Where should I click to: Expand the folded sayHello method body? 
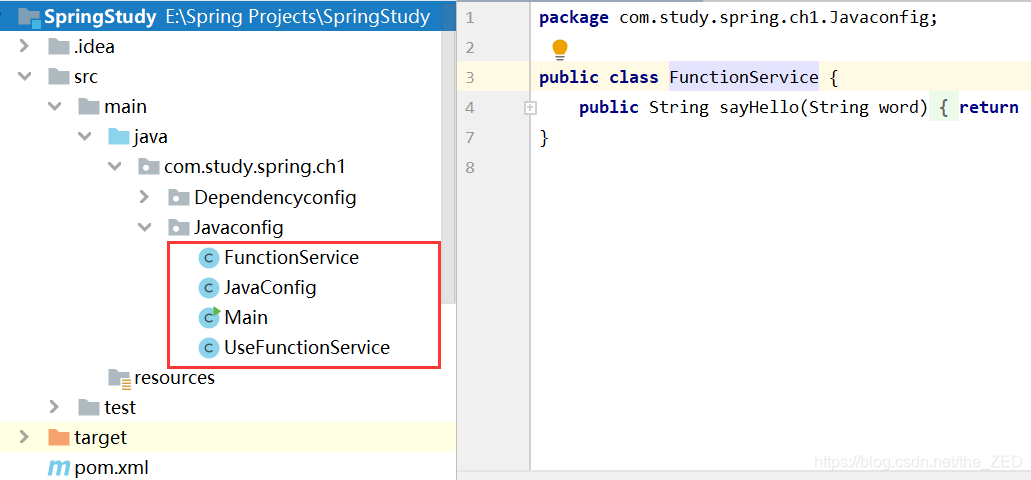point(530,108)
